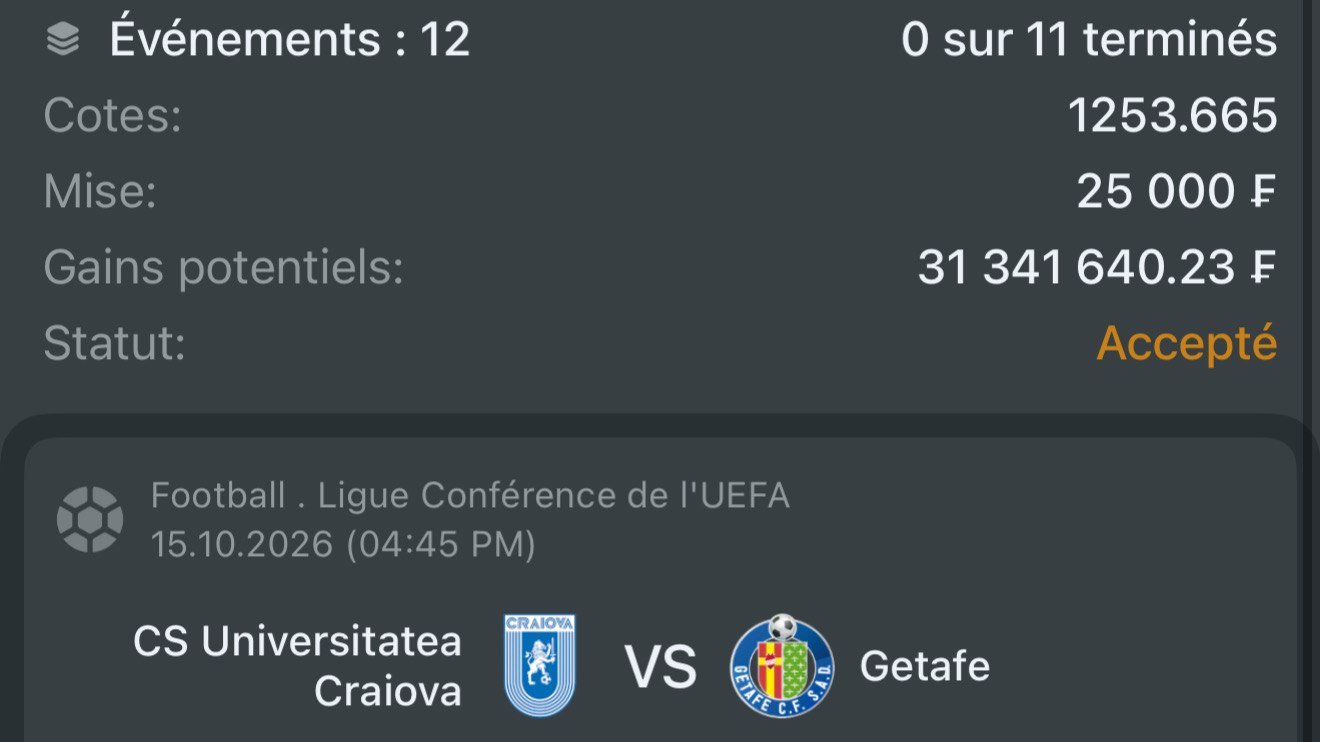Tap the VS text between teams
The image size is (1320, 742).
[x=660, y=667]
